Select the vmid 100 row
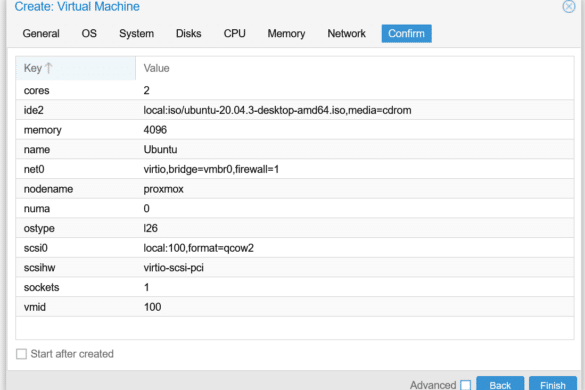585x390 pixels. [295, 307]
